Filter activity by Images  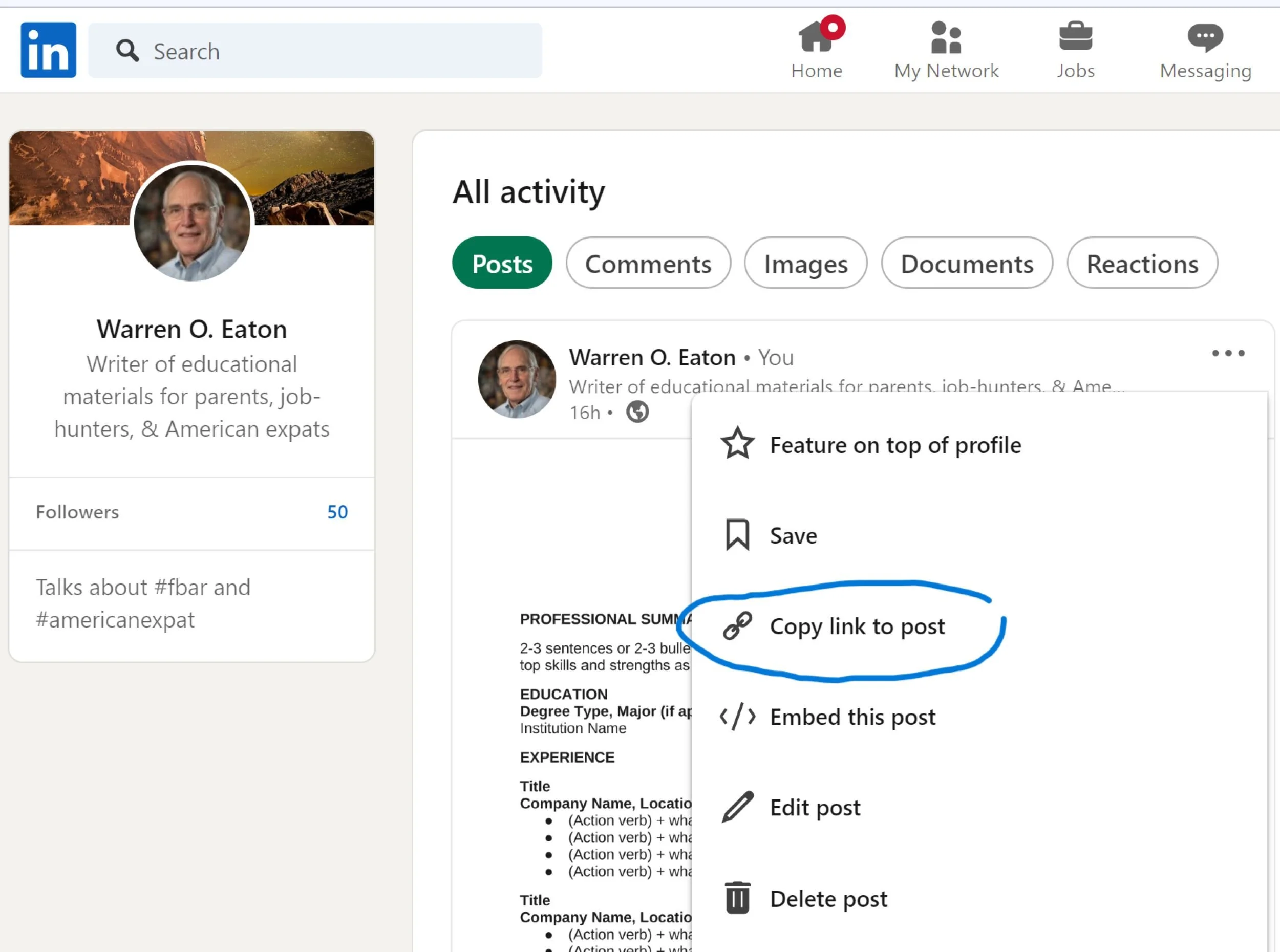tap(805, 264)
